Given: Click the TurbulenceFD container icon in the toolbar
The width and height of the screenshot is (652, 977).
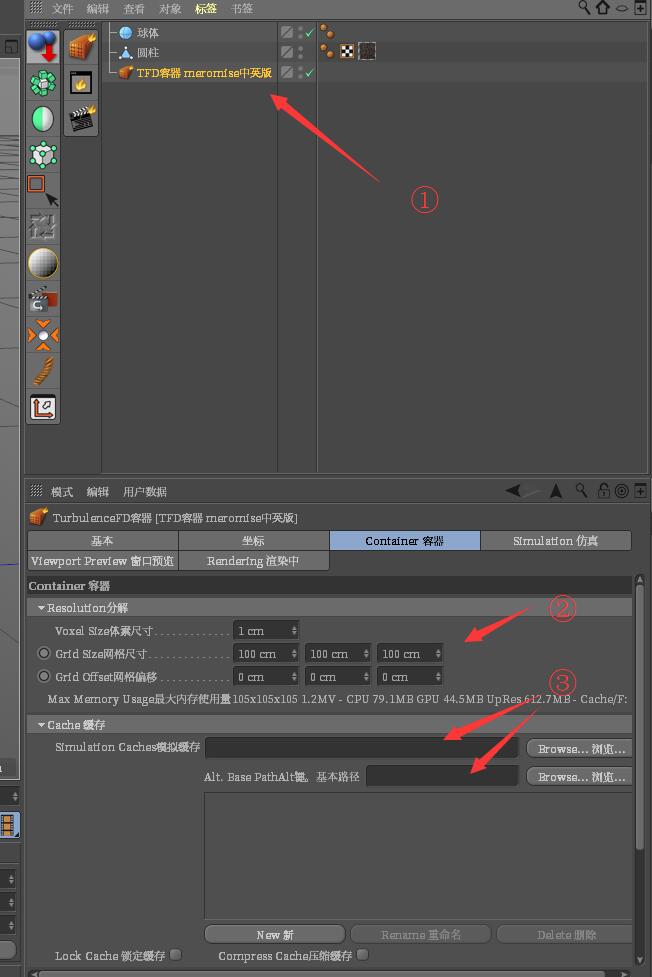Looking at the screenshot, I should click(81, 48).
